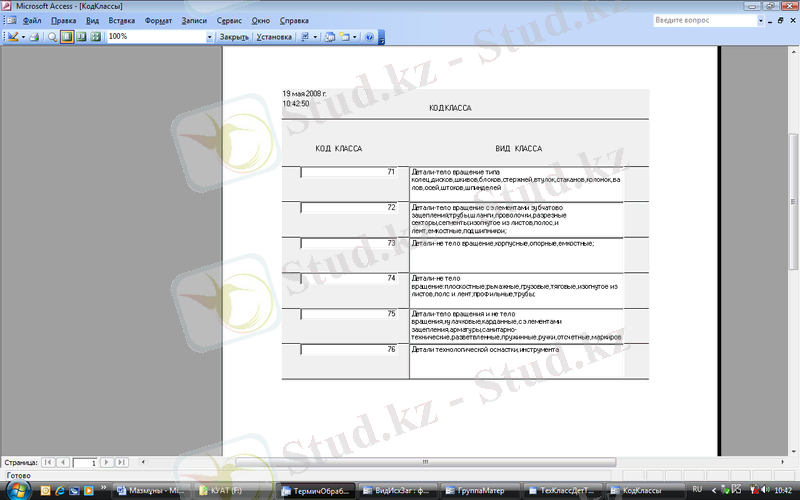Screen dimensions: 800x500
Task: Switch to Two Pages preview
Action: [x=81, y=37]
